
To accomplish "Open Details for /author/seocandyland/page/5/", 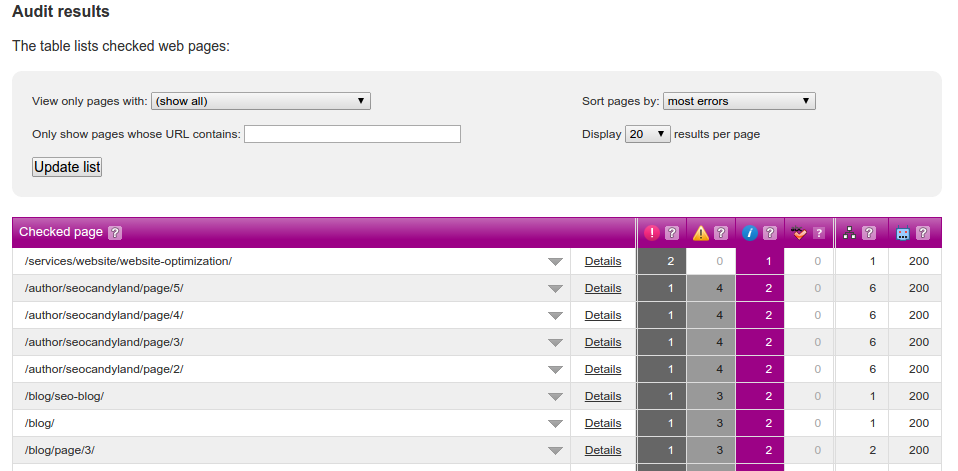I will 603,288.
